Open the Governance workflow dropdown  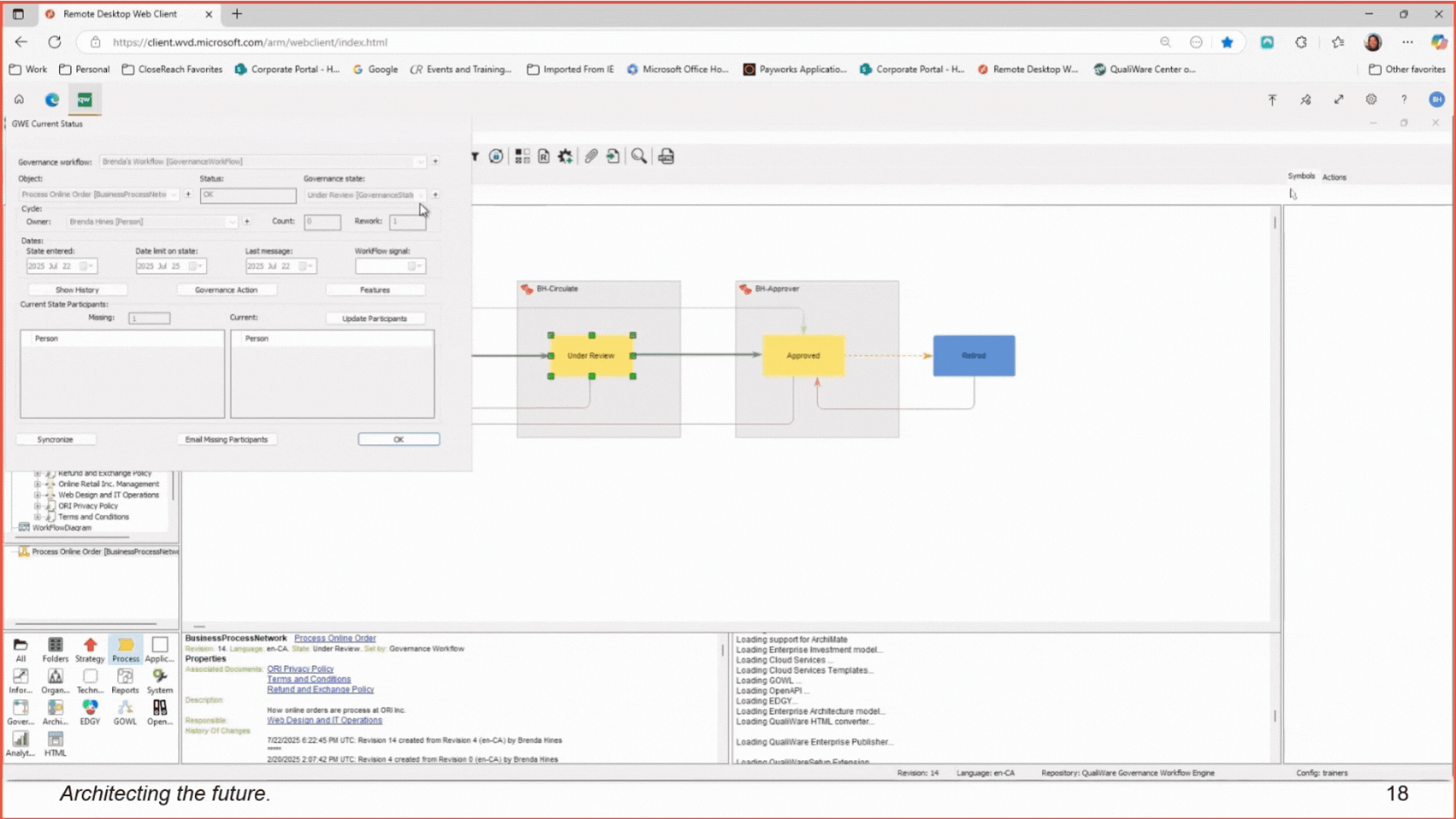(x=420, y=162)
